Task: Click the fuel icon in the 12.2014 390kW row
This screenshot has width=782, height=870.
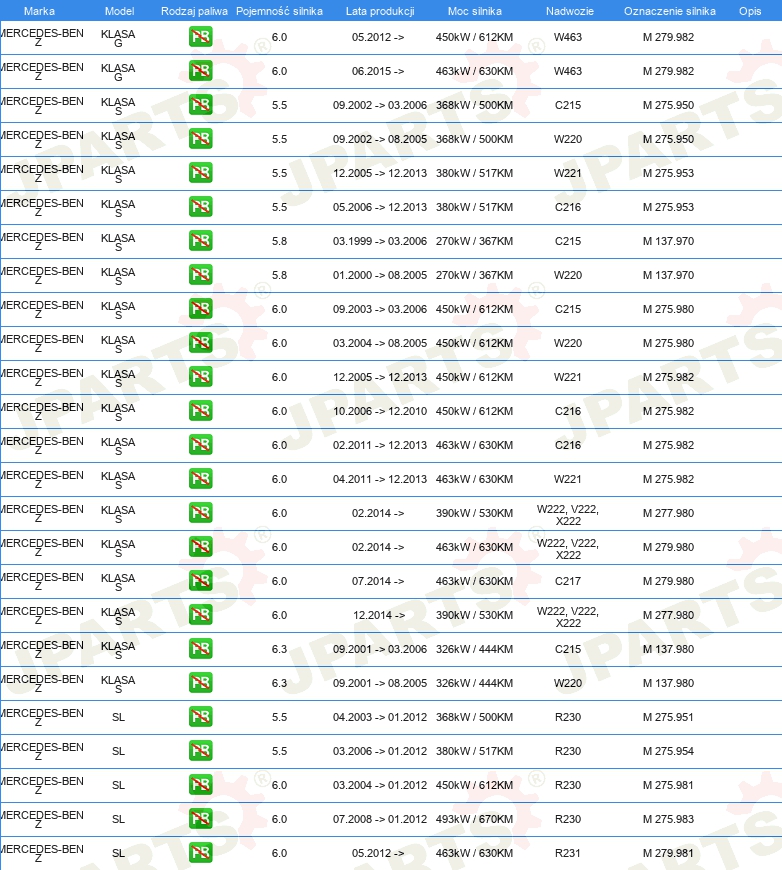Action: tap(200, 615)
